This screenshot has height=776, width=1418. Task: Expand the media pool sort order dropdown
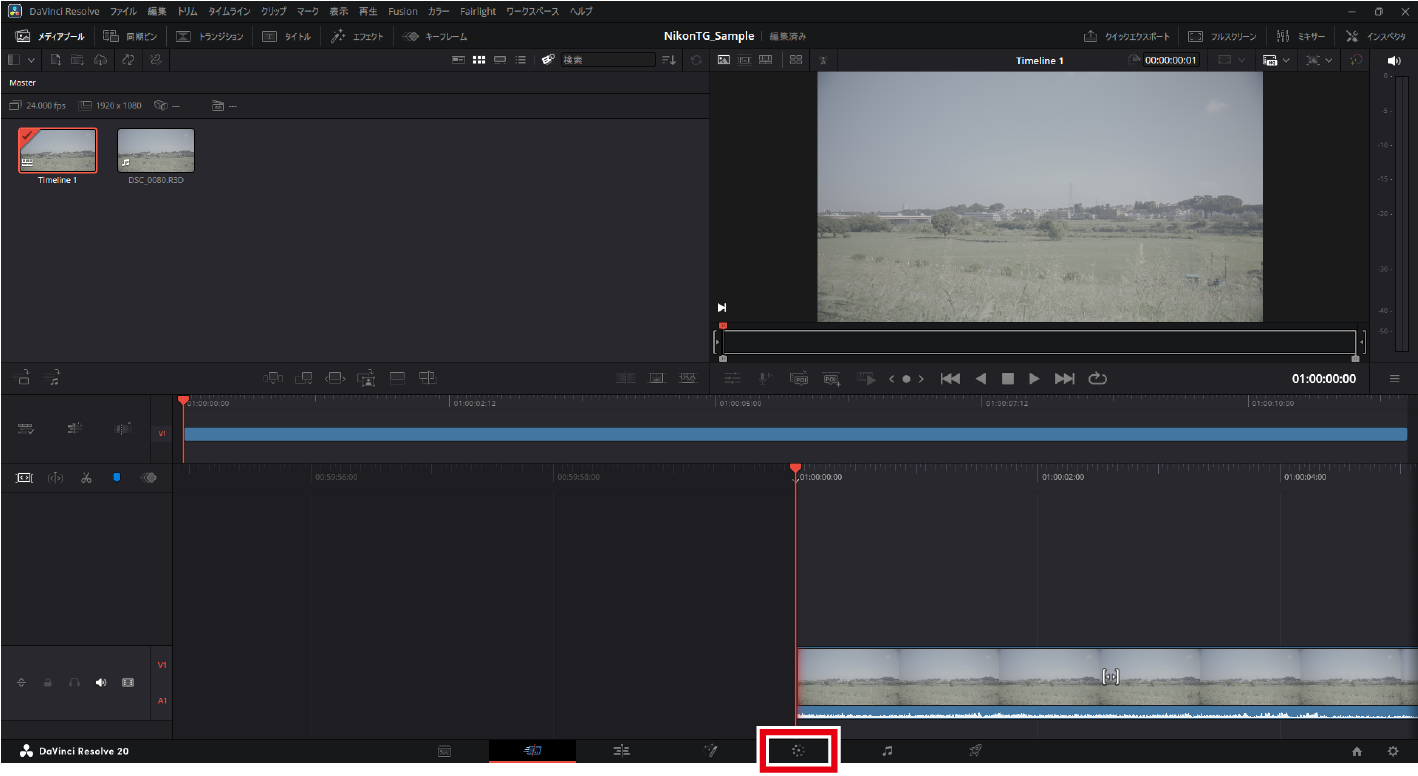point(669,60)
